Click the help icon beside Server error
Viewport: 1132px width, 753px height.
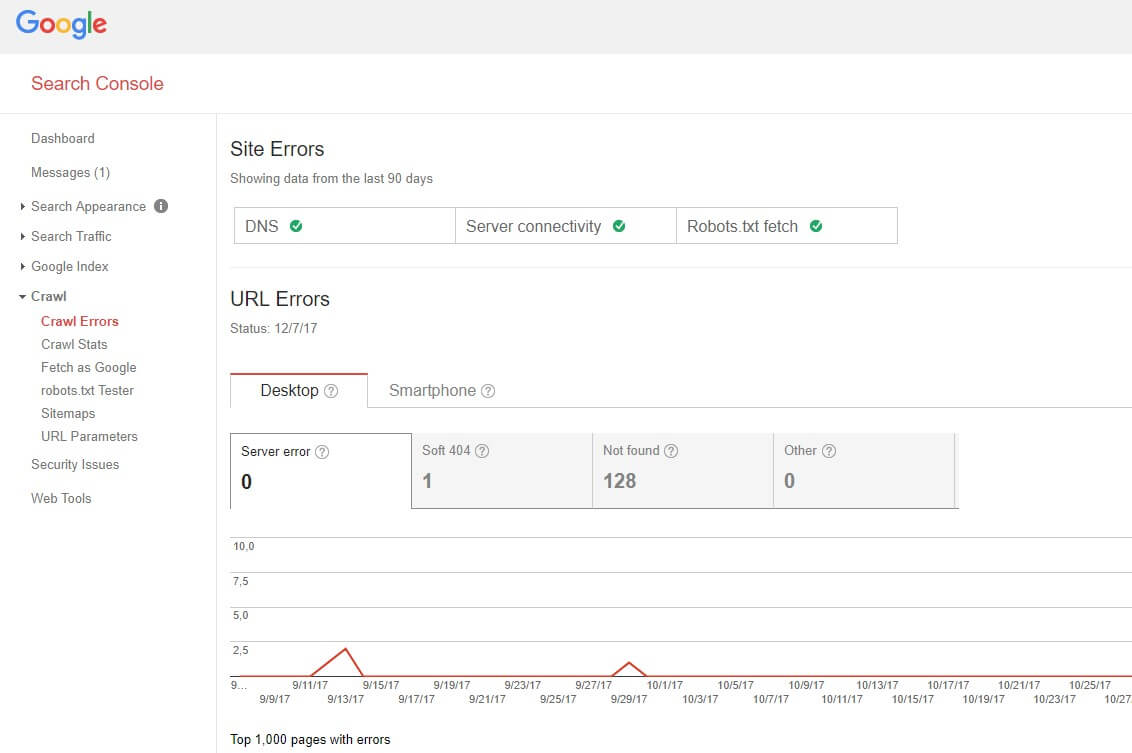(x=322, y=451)
